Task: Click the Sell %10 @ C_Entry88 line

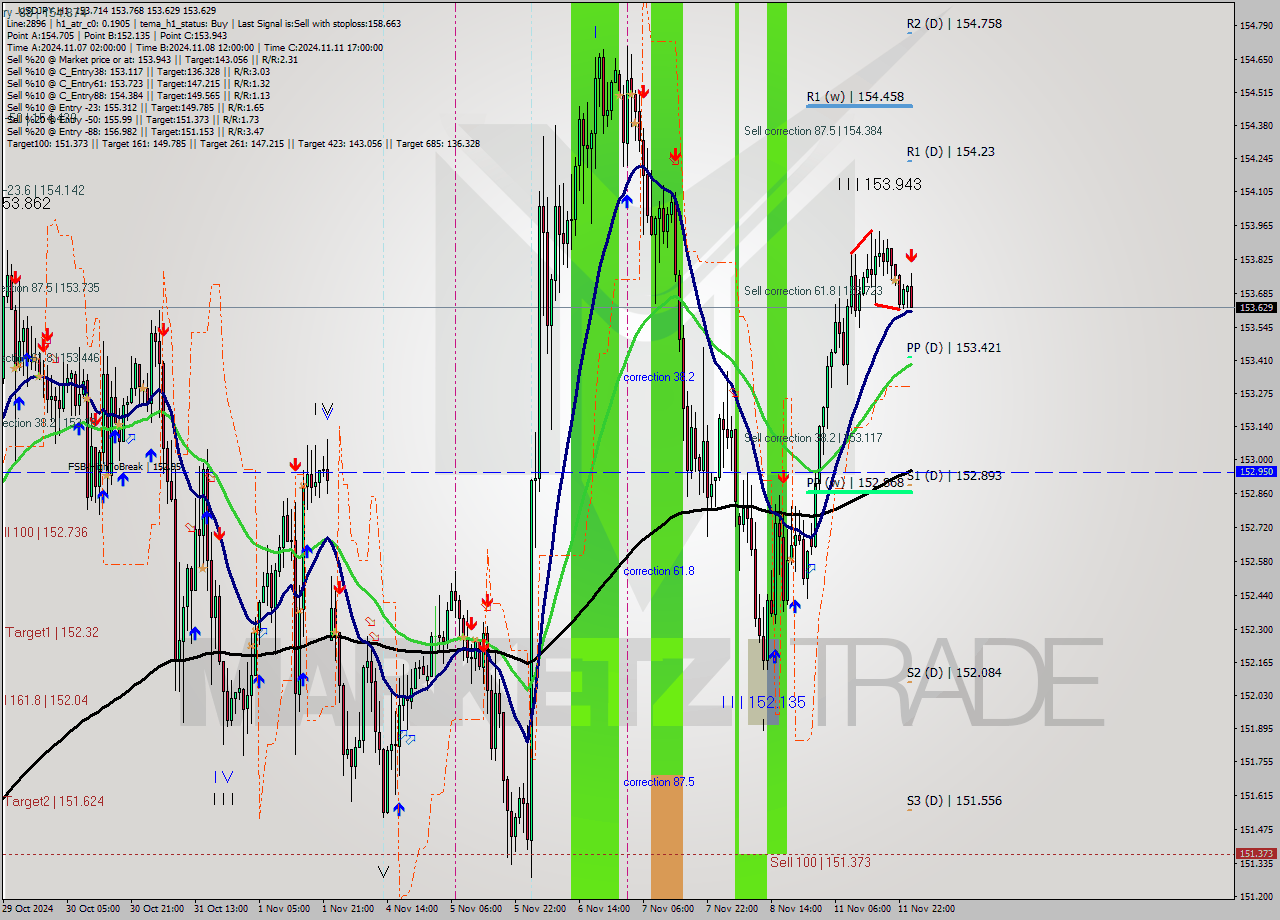Action: (x=138, y=95)
